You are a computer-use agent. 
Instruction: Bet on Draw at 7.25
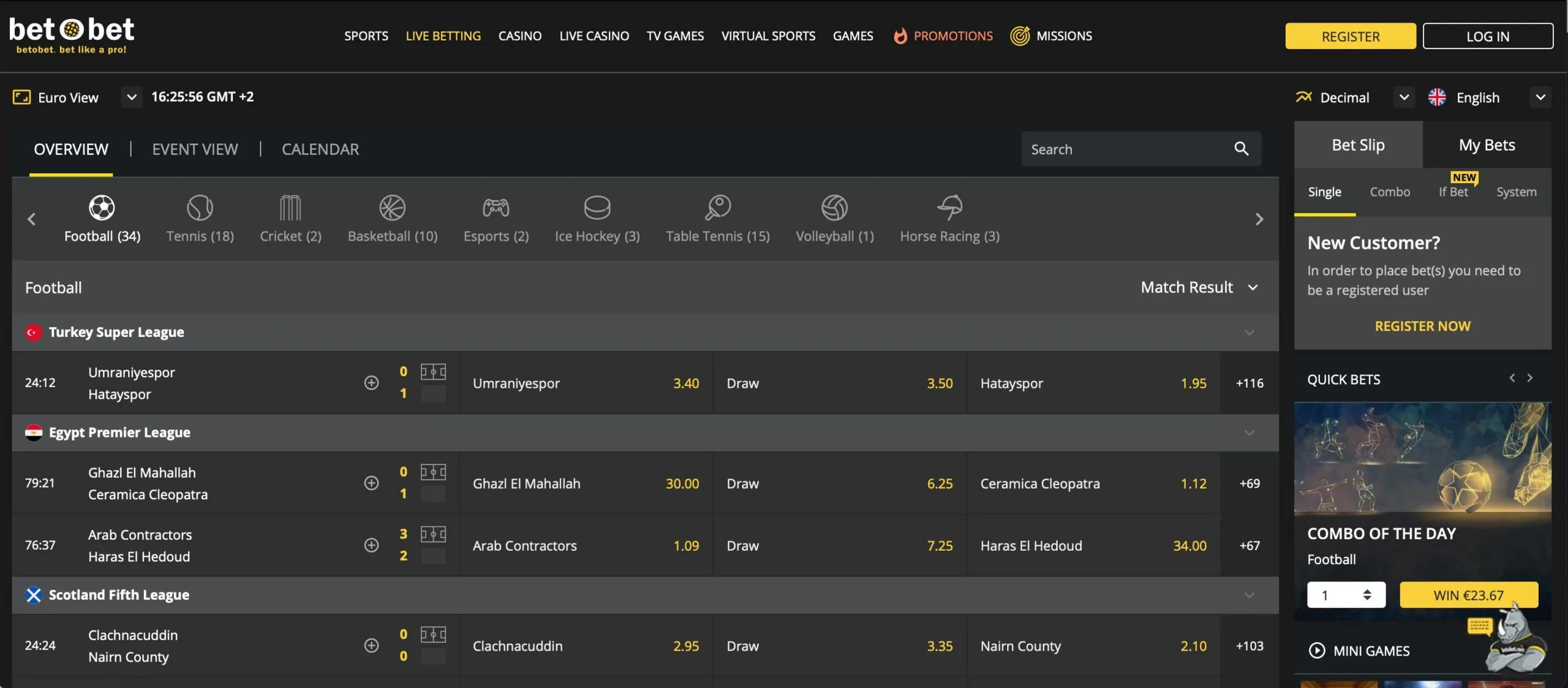840,545
